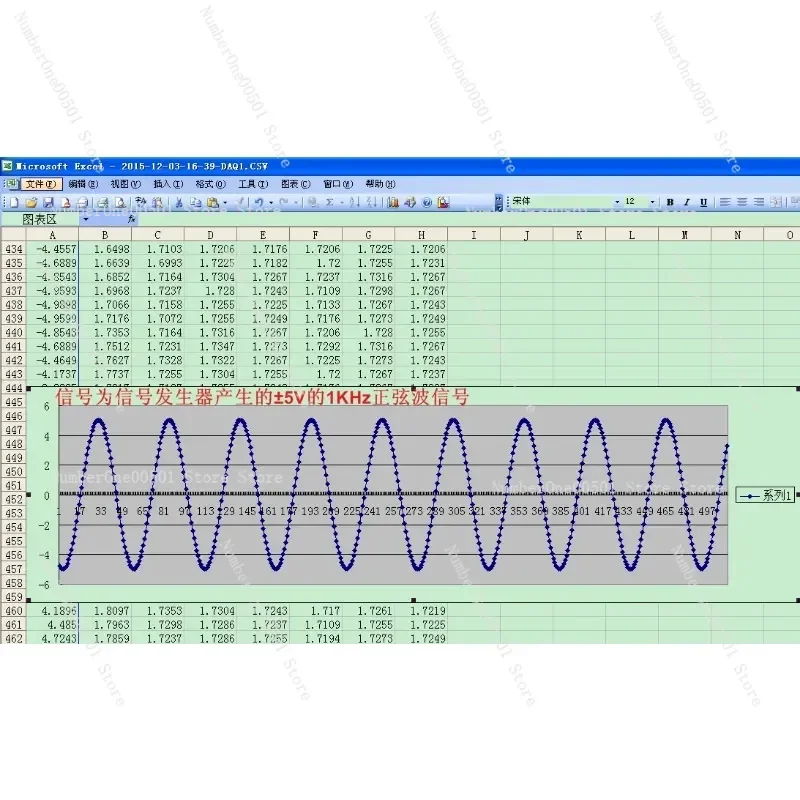Click the Cut scissors icon
The image size is (800, 800).
[x=180, y=202]
